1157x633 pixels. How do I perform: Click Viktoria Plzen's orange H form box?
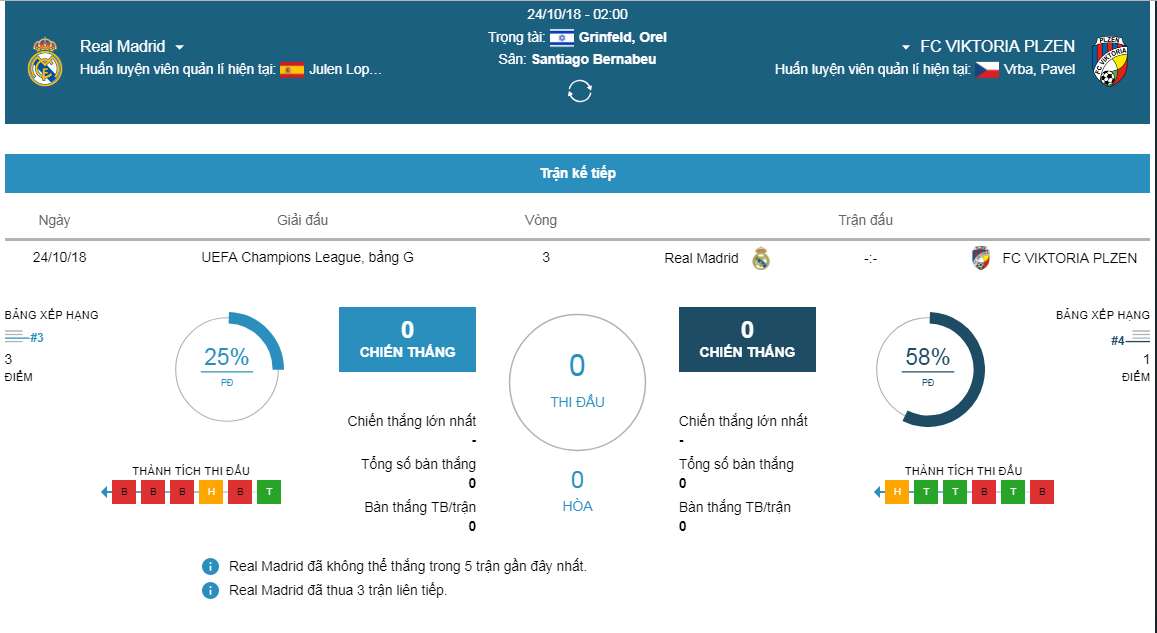pyautogui.click(x=897, y=492)
